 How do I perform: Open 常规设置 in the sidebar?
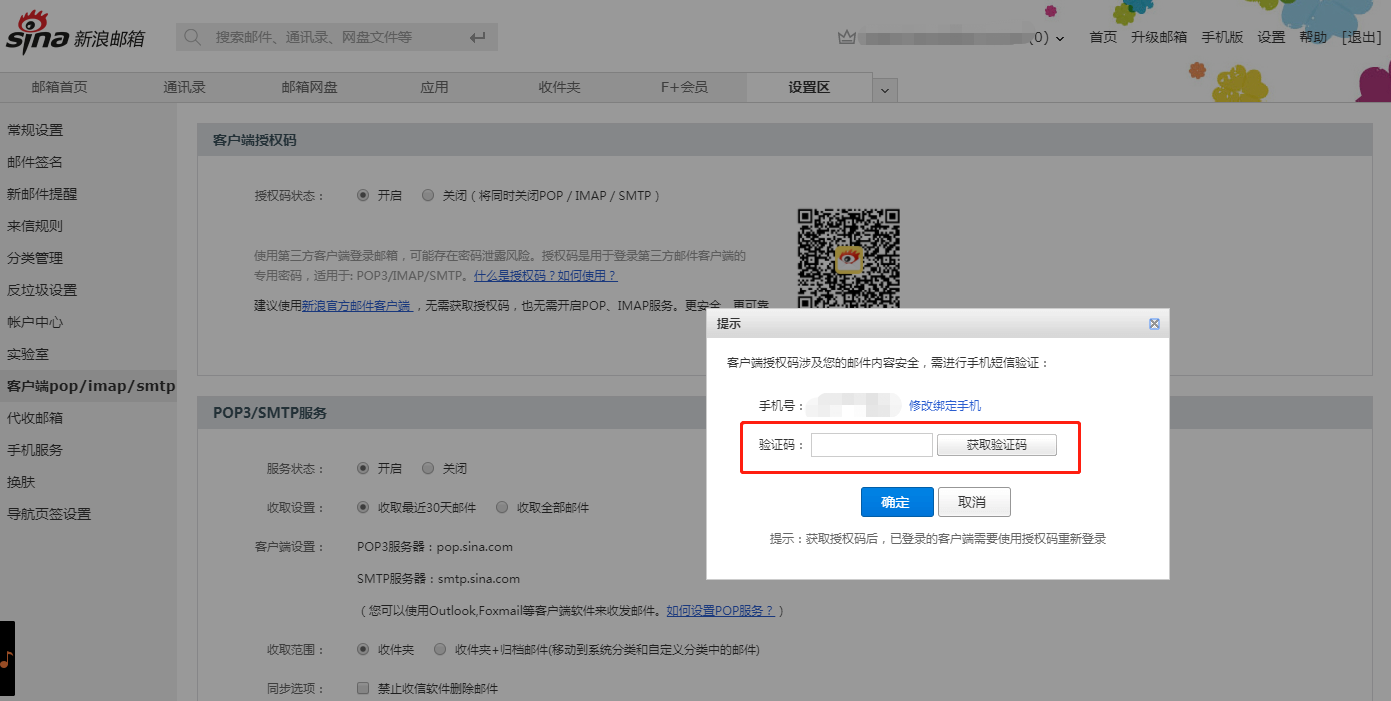(x=35, y=130)
